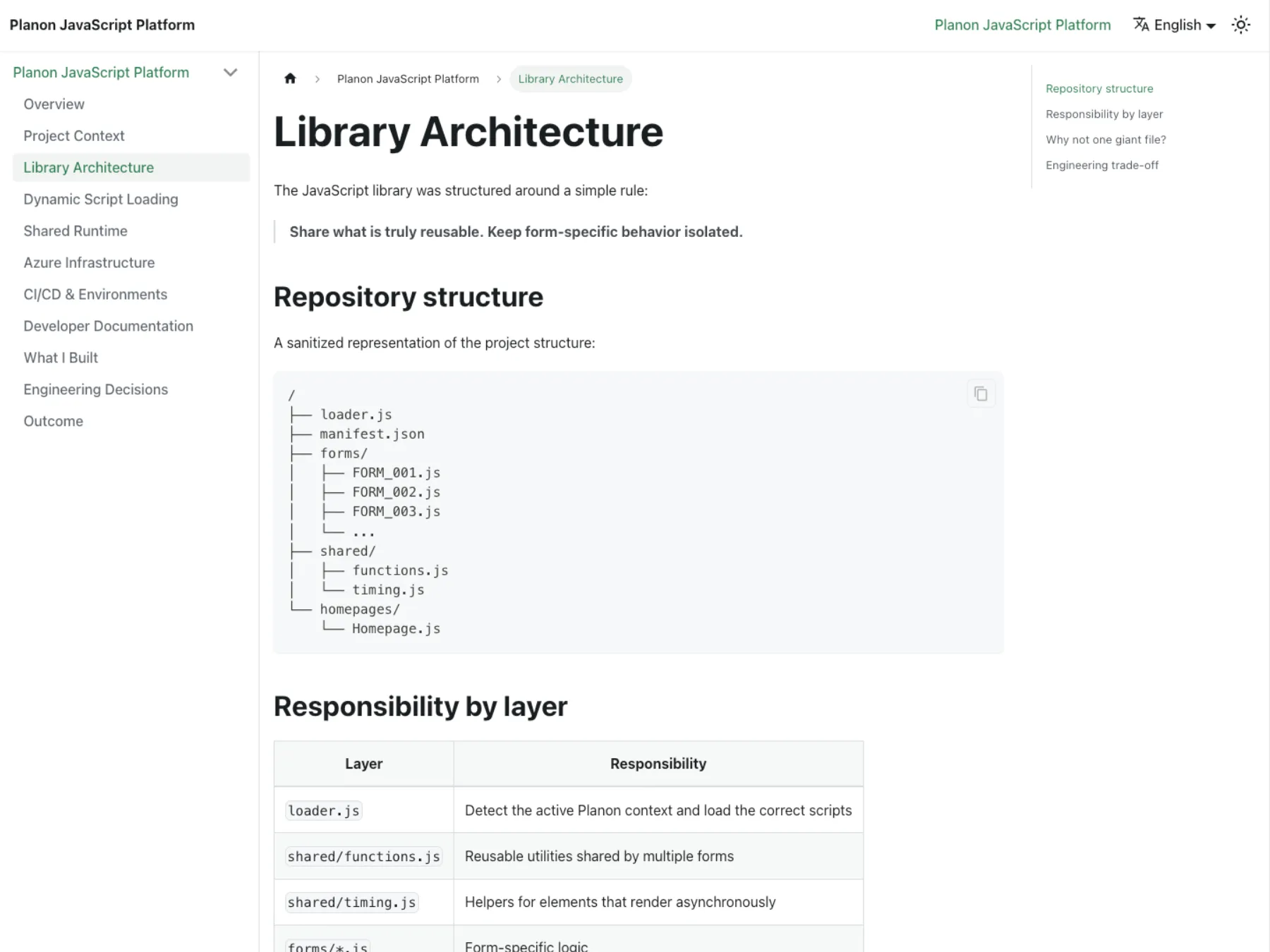Toggle the light/dark theme sun icon
This screenshot has height=952, width=1270.
coord(1241,25)
